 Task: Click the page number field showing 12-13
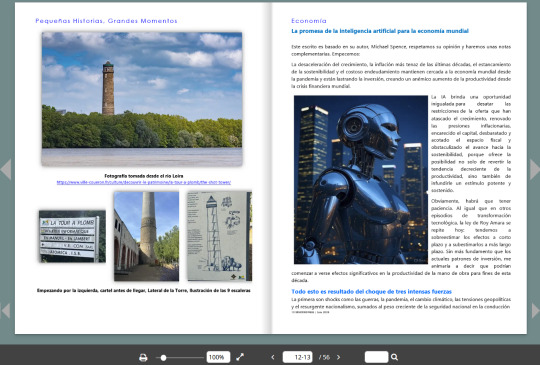point(298,357)
